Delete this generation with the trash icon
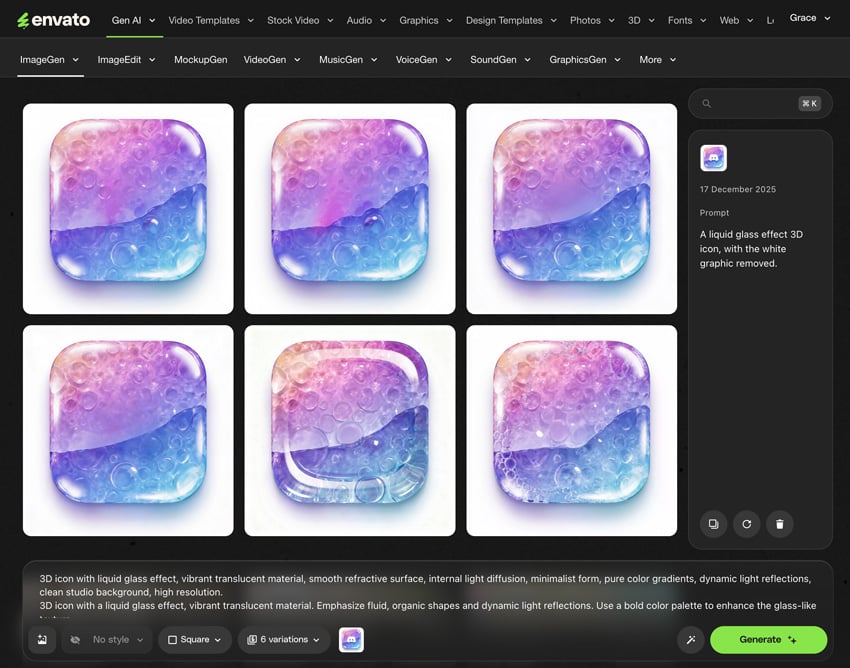 (780, 523)
